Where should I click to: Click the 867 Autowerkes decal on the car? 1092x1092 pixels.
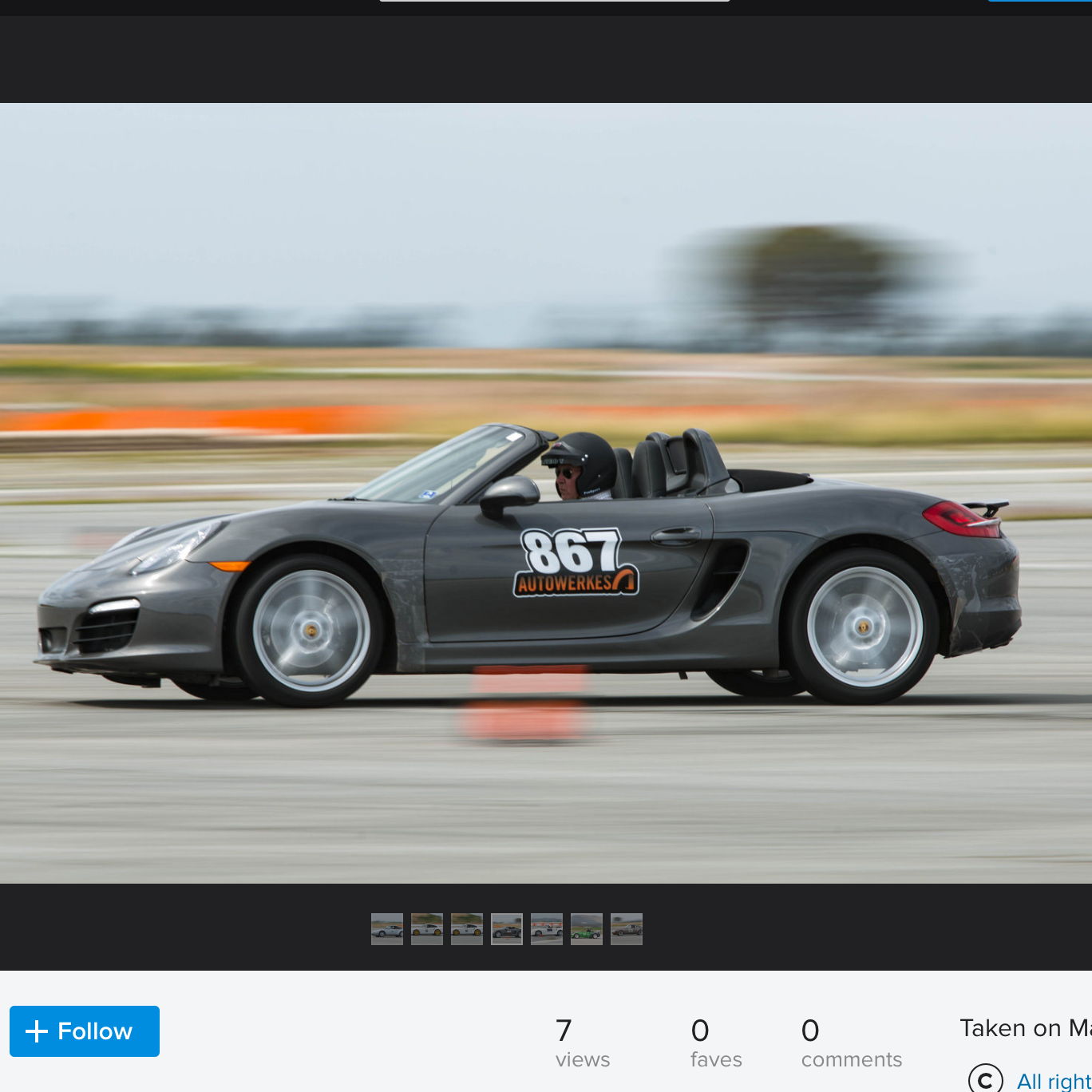pyautogui.click(x=575, y=563)
